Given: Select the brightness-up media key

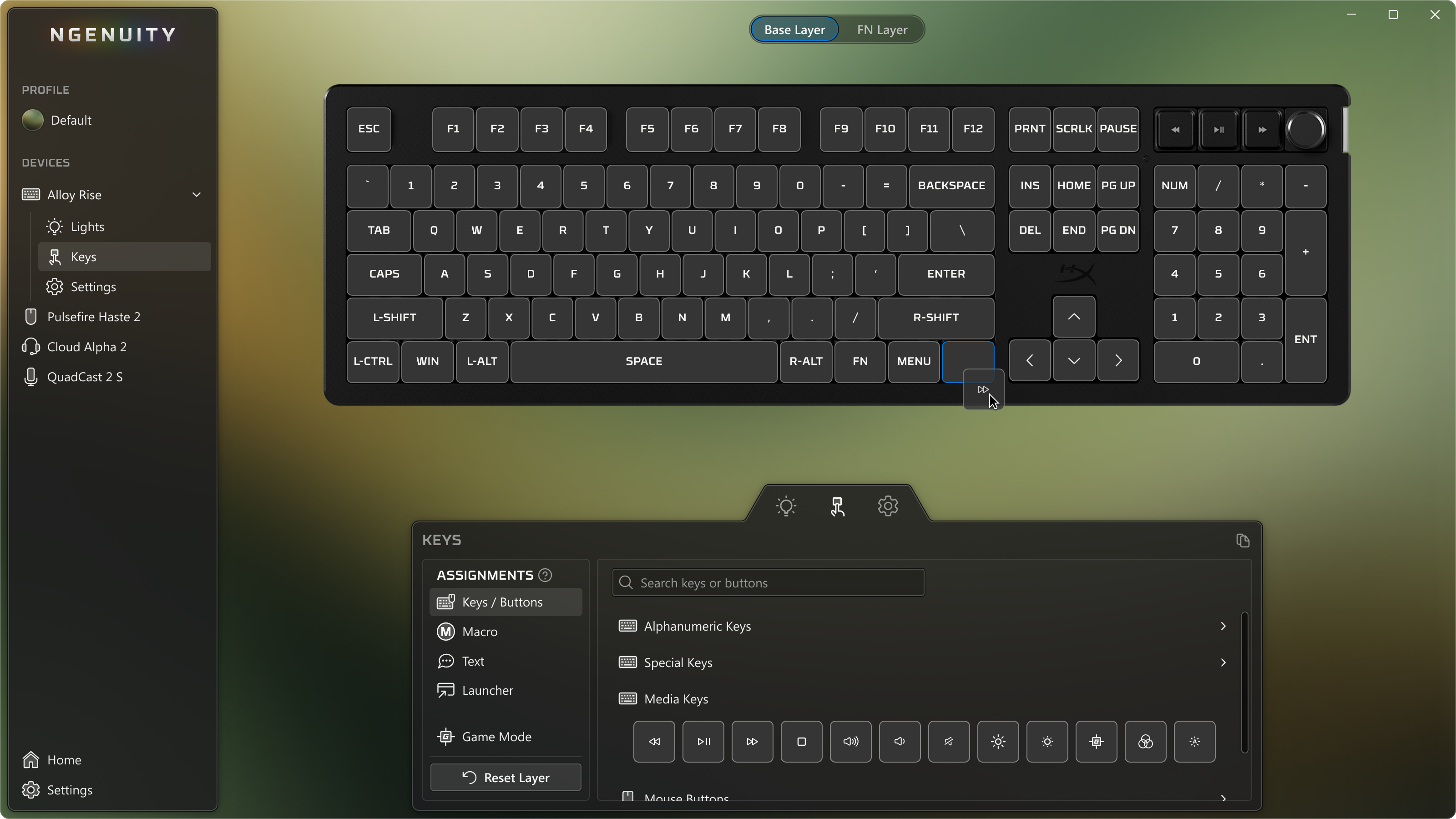Looking at the screenshot, I should 998,742.
